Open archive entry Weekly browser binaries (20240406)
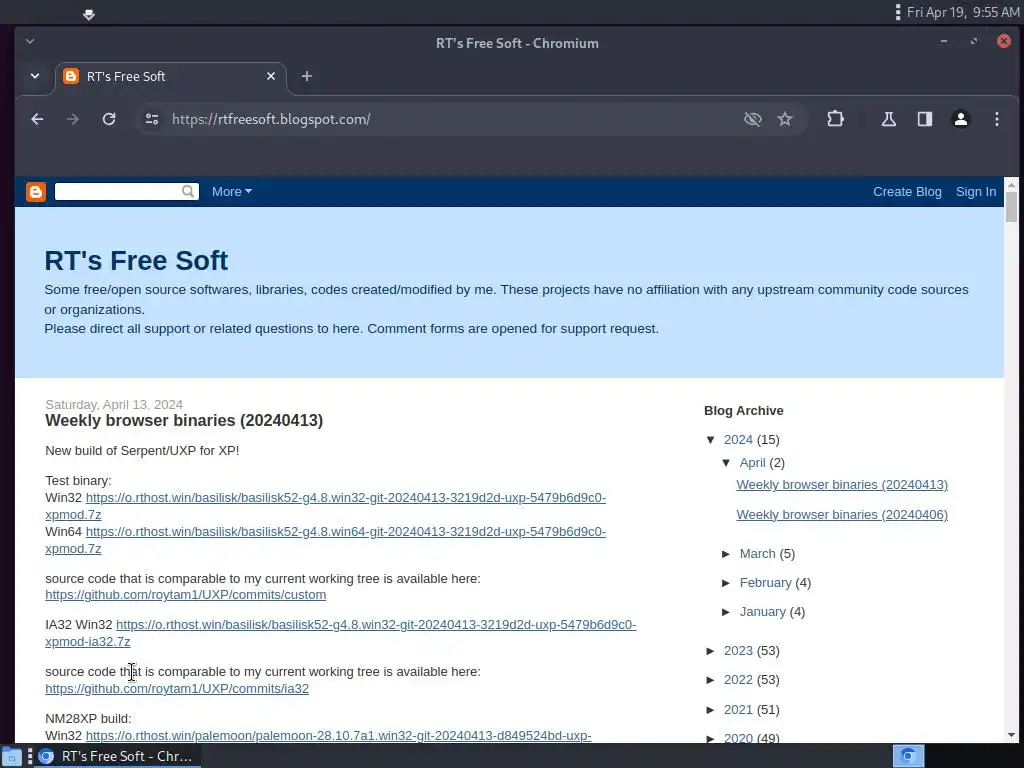The height and width of the screenshot is (768, 1024). (842, 515)
